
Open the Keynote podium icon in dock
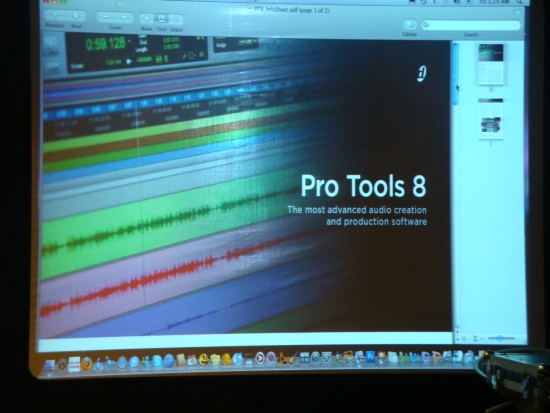pos(381,357)
